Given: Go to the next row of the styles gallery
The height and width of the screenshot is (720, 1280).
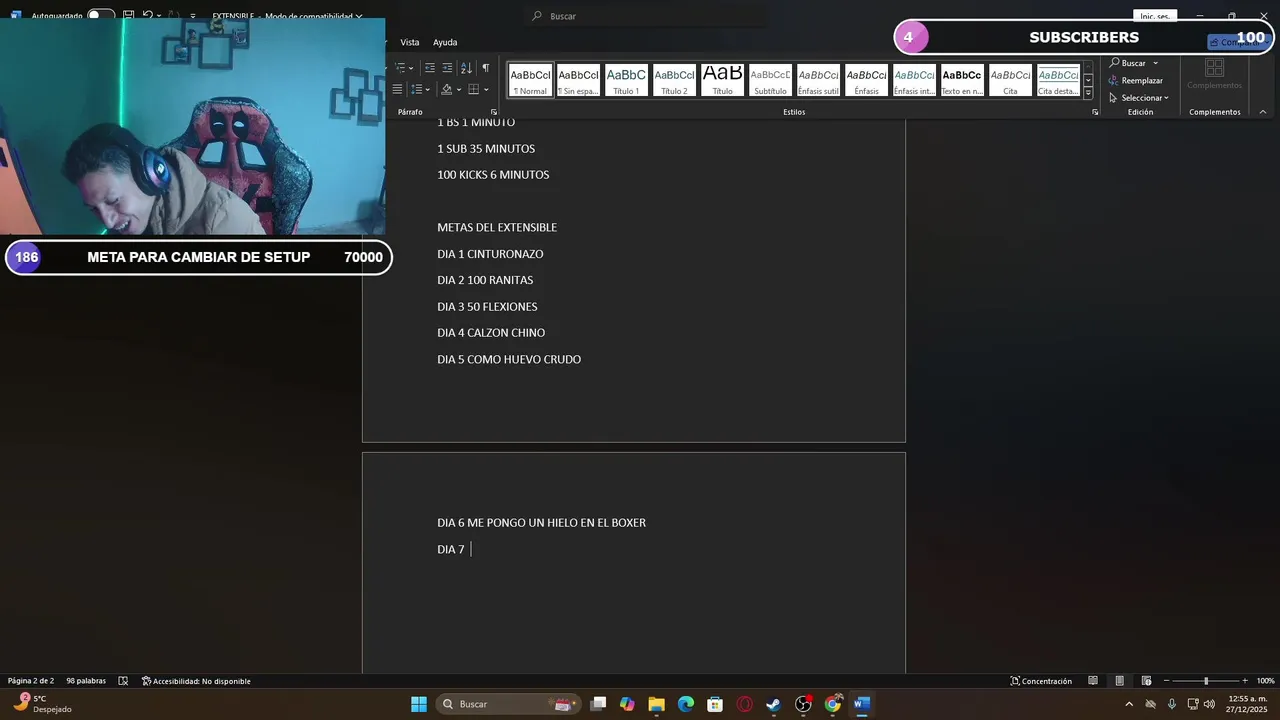Looking at the screenshot, I should tap(1088, 80).
